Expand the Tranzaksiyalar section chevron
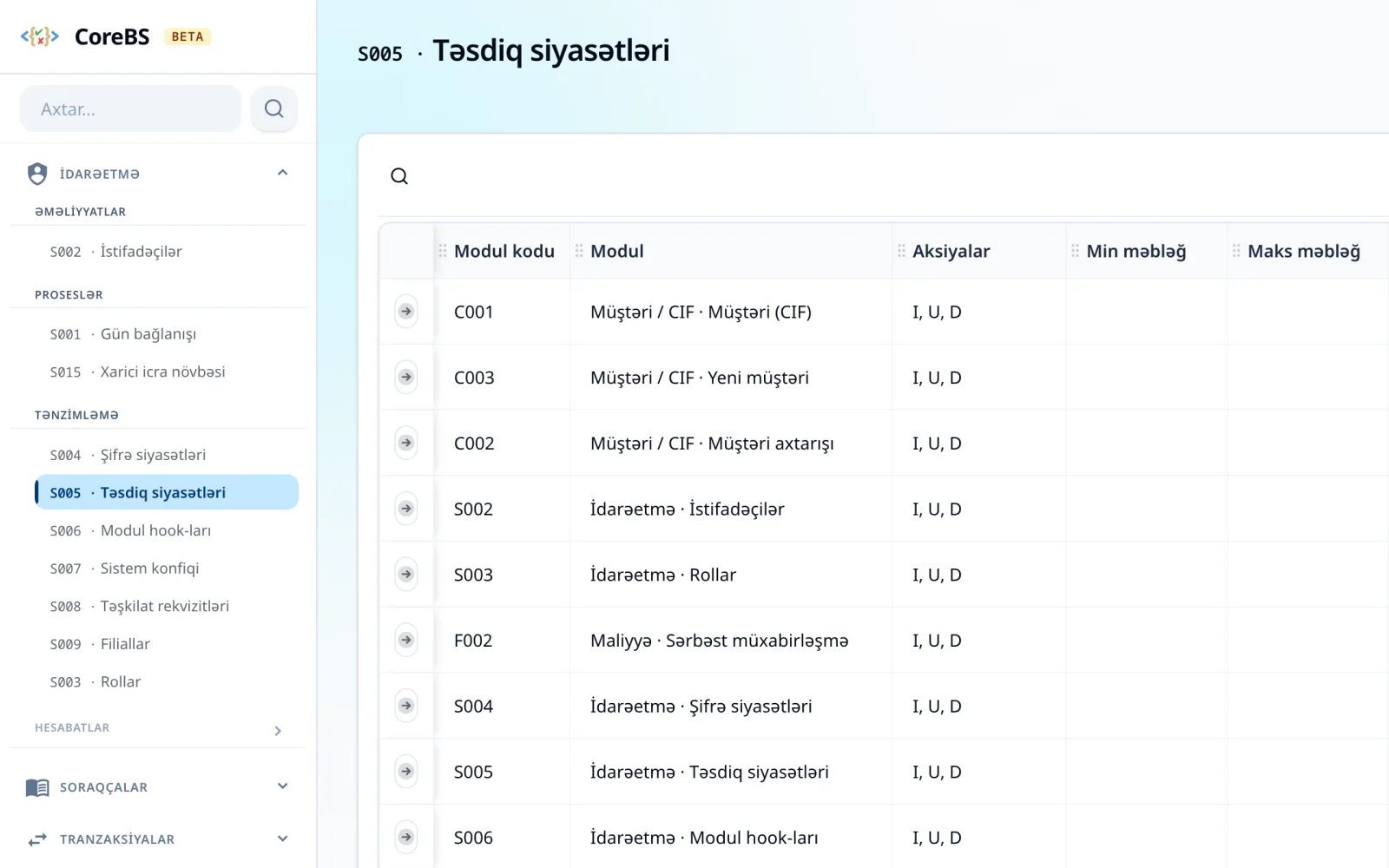The image size is (1389, 868). [x=282, y=838]
